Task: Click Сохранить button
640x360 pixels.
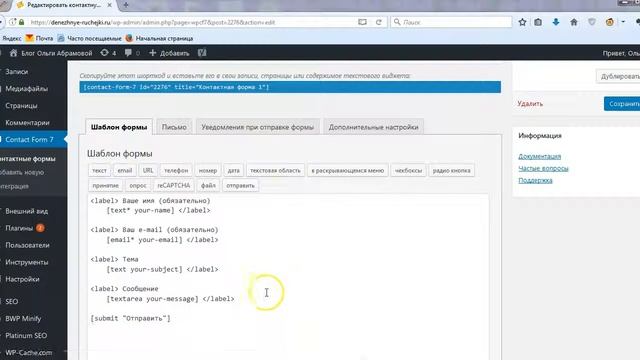Action: tap(622, 104)
